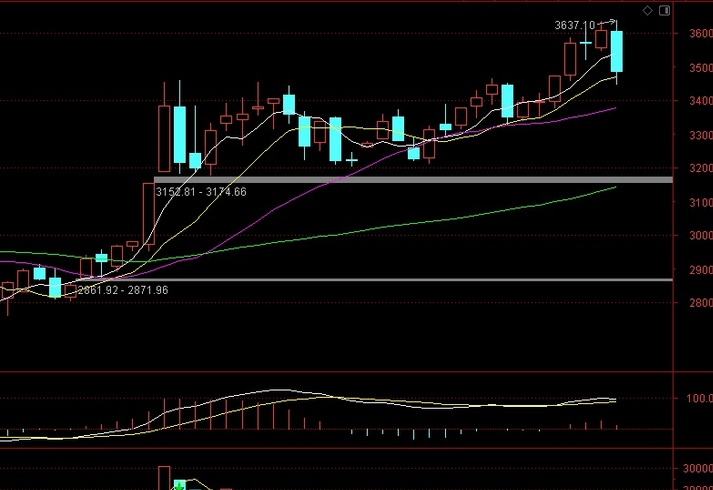Click the 30000 volume axis label
This screenshot has height=490, width=713.
point(698,469)
